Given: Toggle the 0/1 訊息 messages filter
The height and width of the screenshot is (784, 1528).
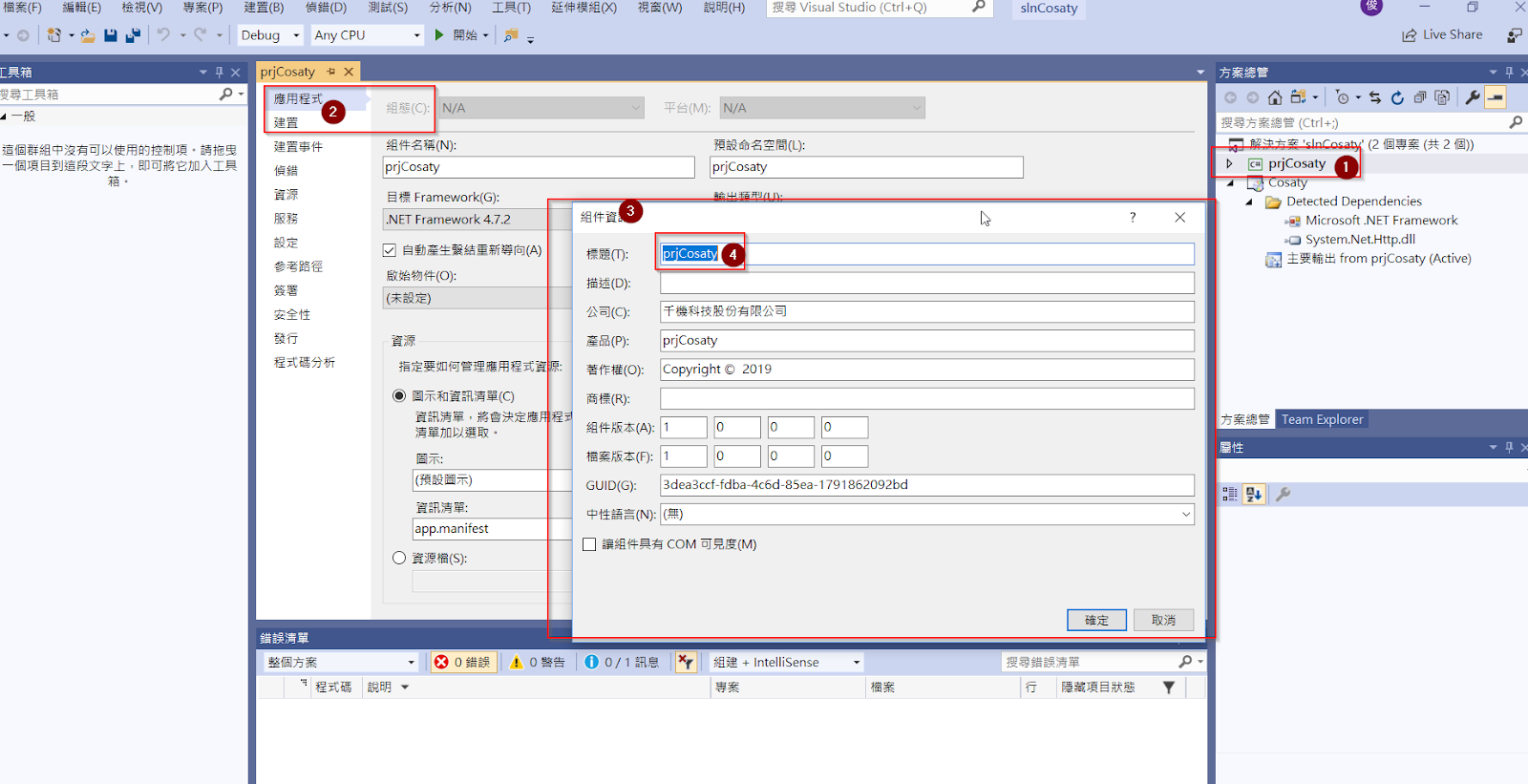Looking at the screenshot, I should 623,662.
